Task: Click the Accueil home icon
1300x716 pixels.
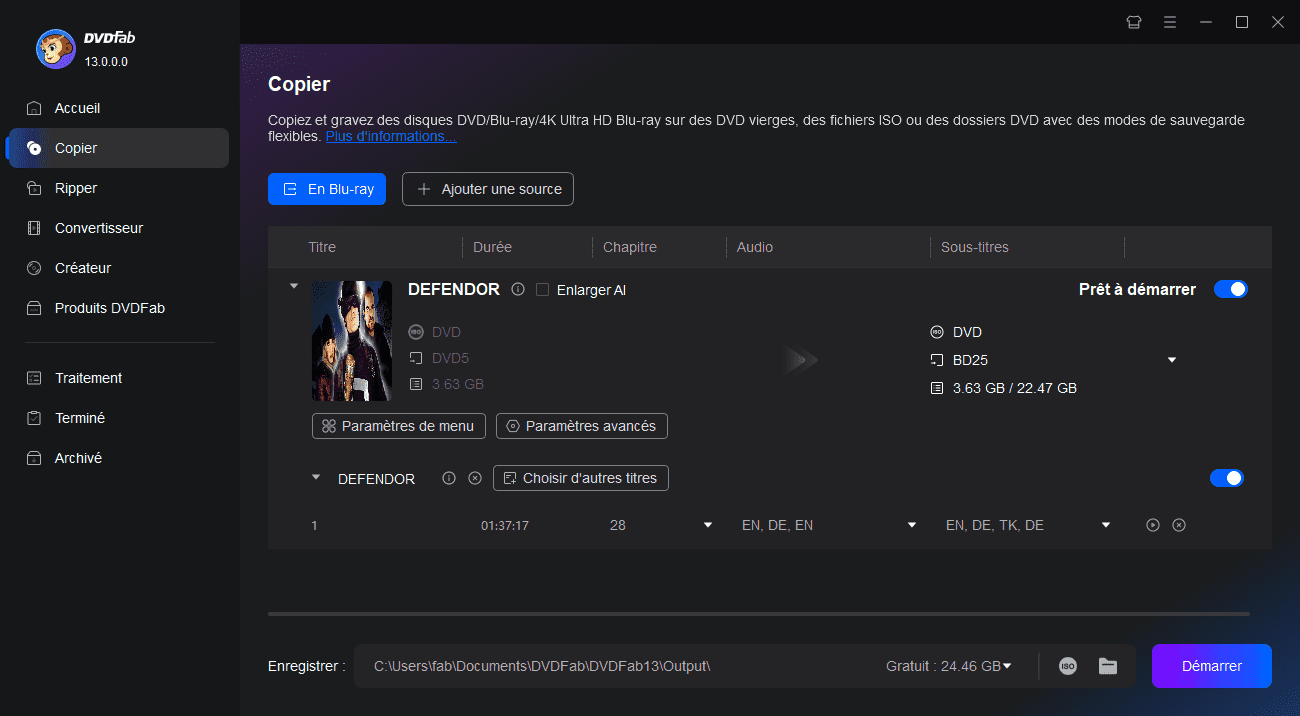Action: click(34, 108)
